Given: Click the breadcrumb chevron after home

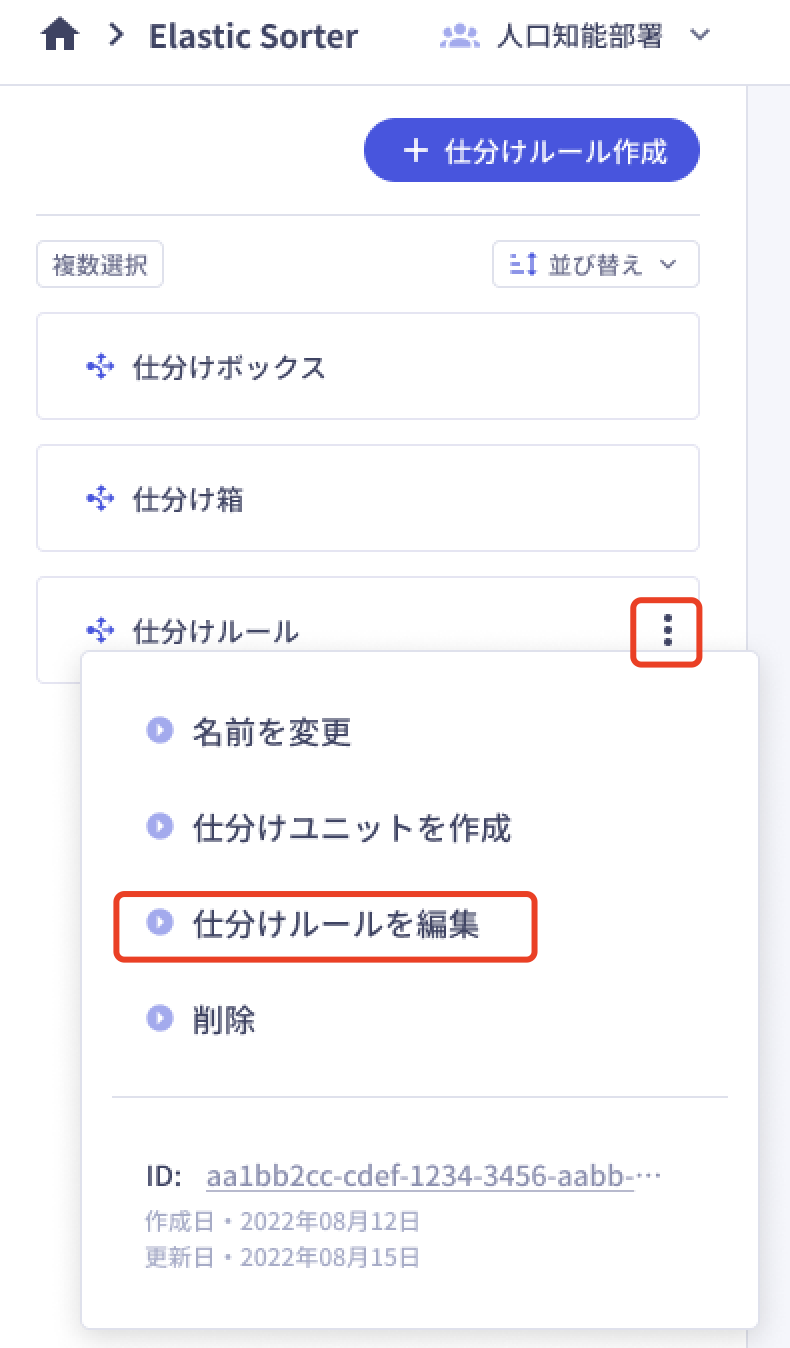Looking at the screenshot, I should pyautogui.click(x=115, y=35).
